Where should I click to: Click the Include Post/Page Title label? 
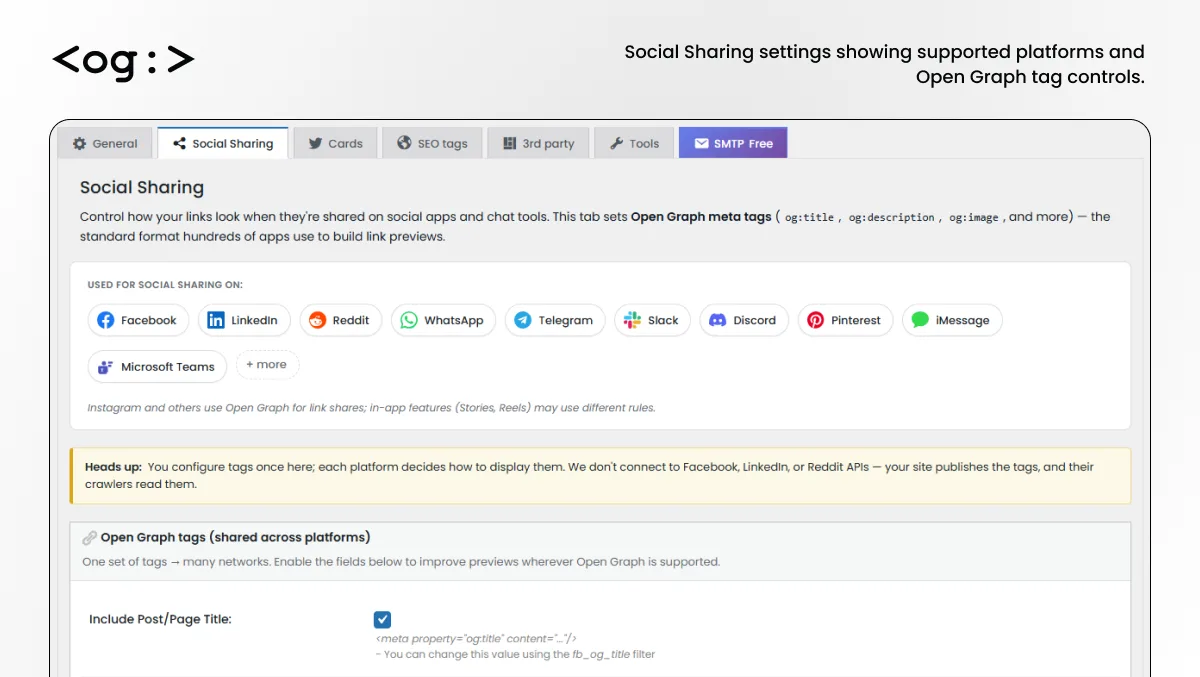(160, 619)
